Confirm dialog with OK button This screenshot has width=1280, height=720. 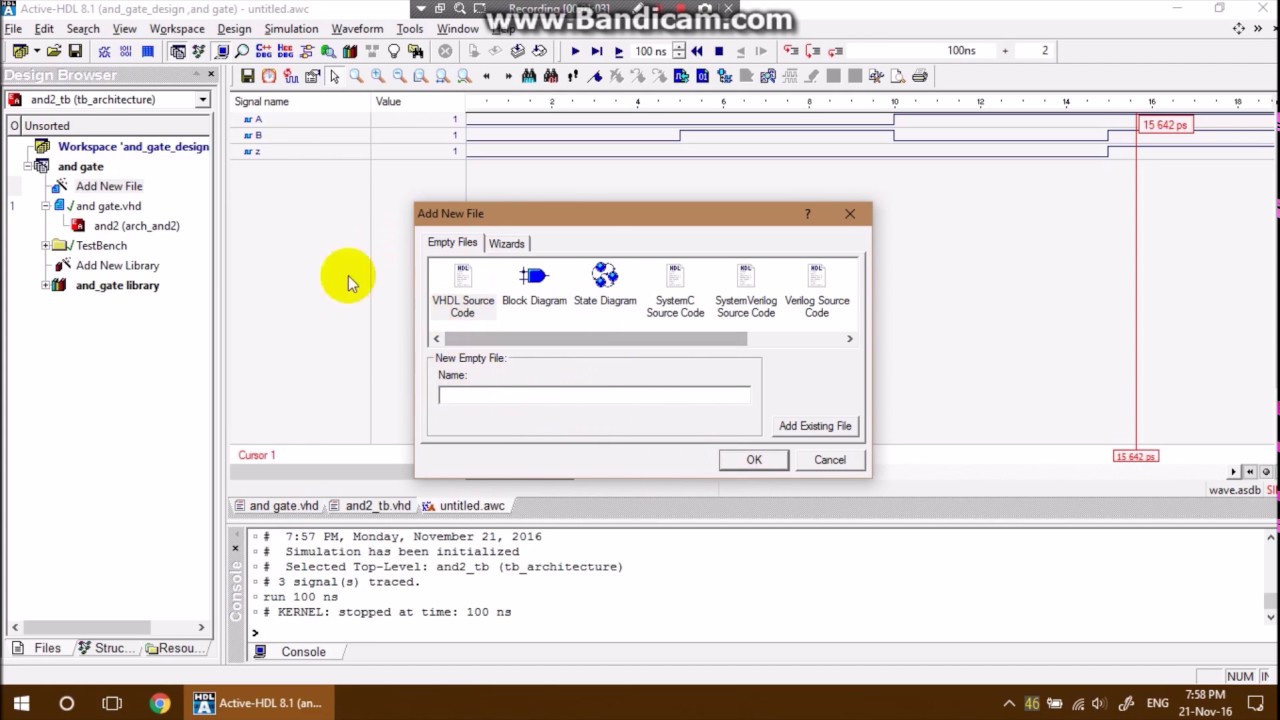pos(754,460)
